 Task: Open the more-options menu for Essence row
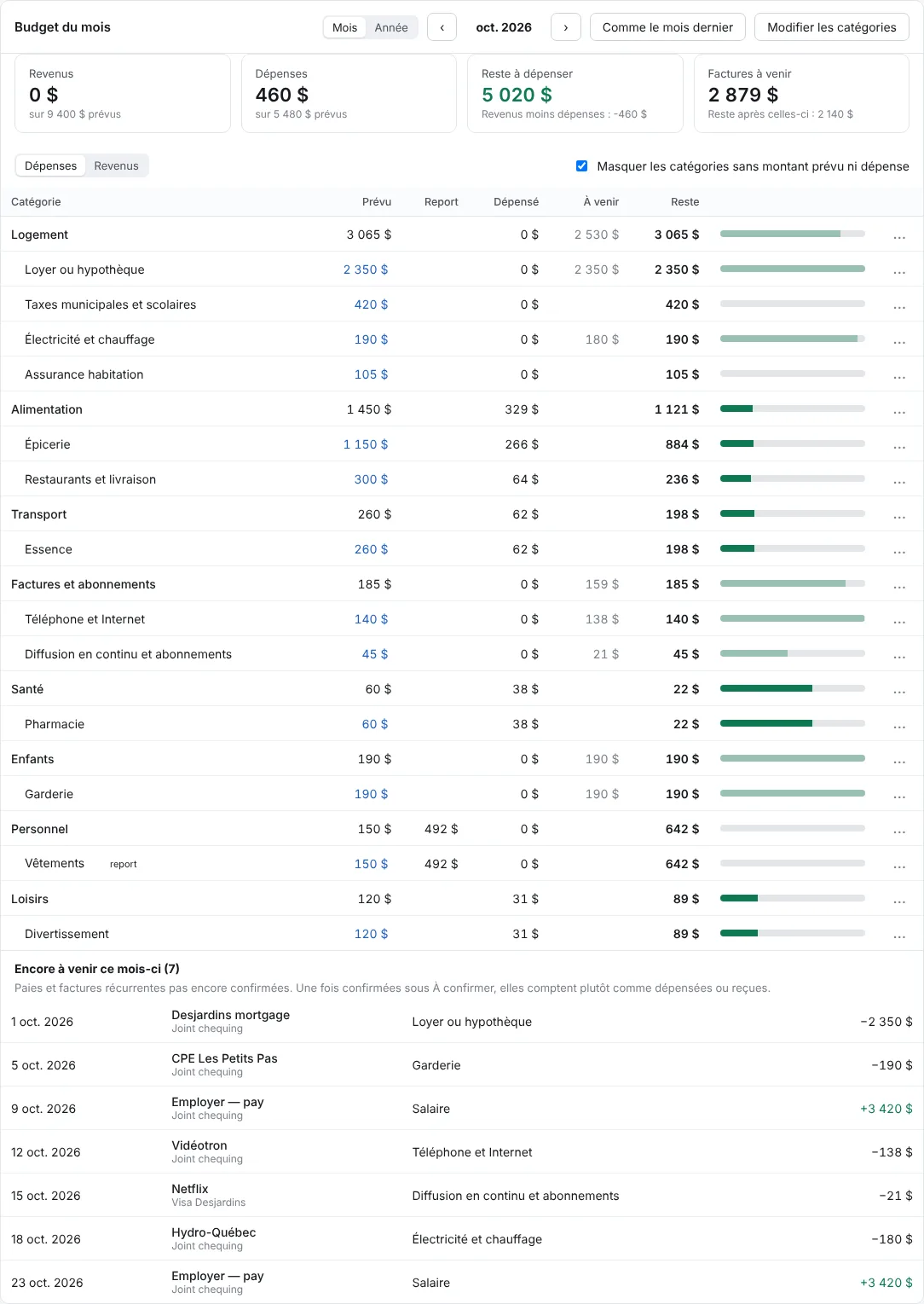(899, 550)
